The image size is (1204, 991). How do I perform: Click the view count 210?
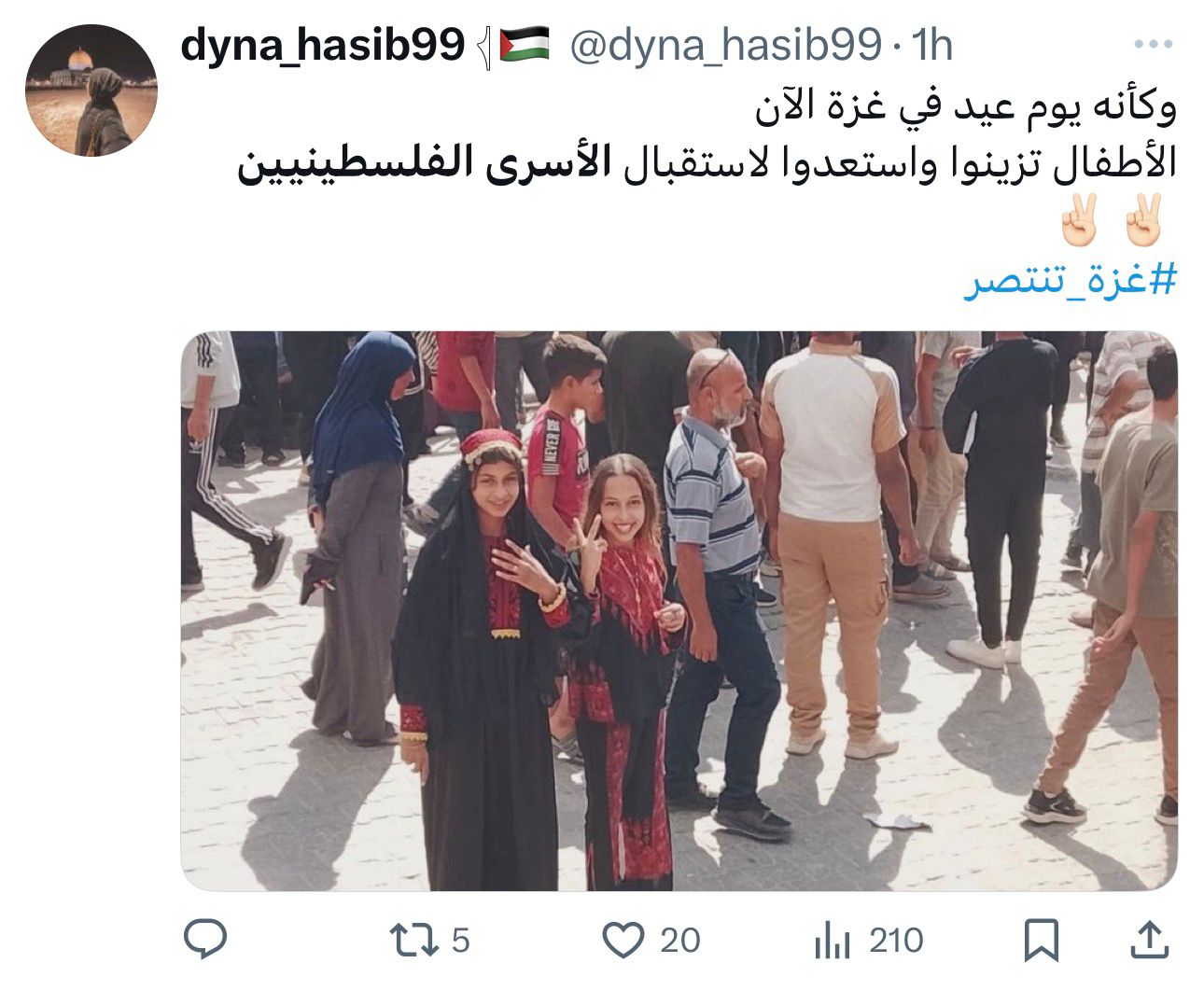[x=897, y=941]
